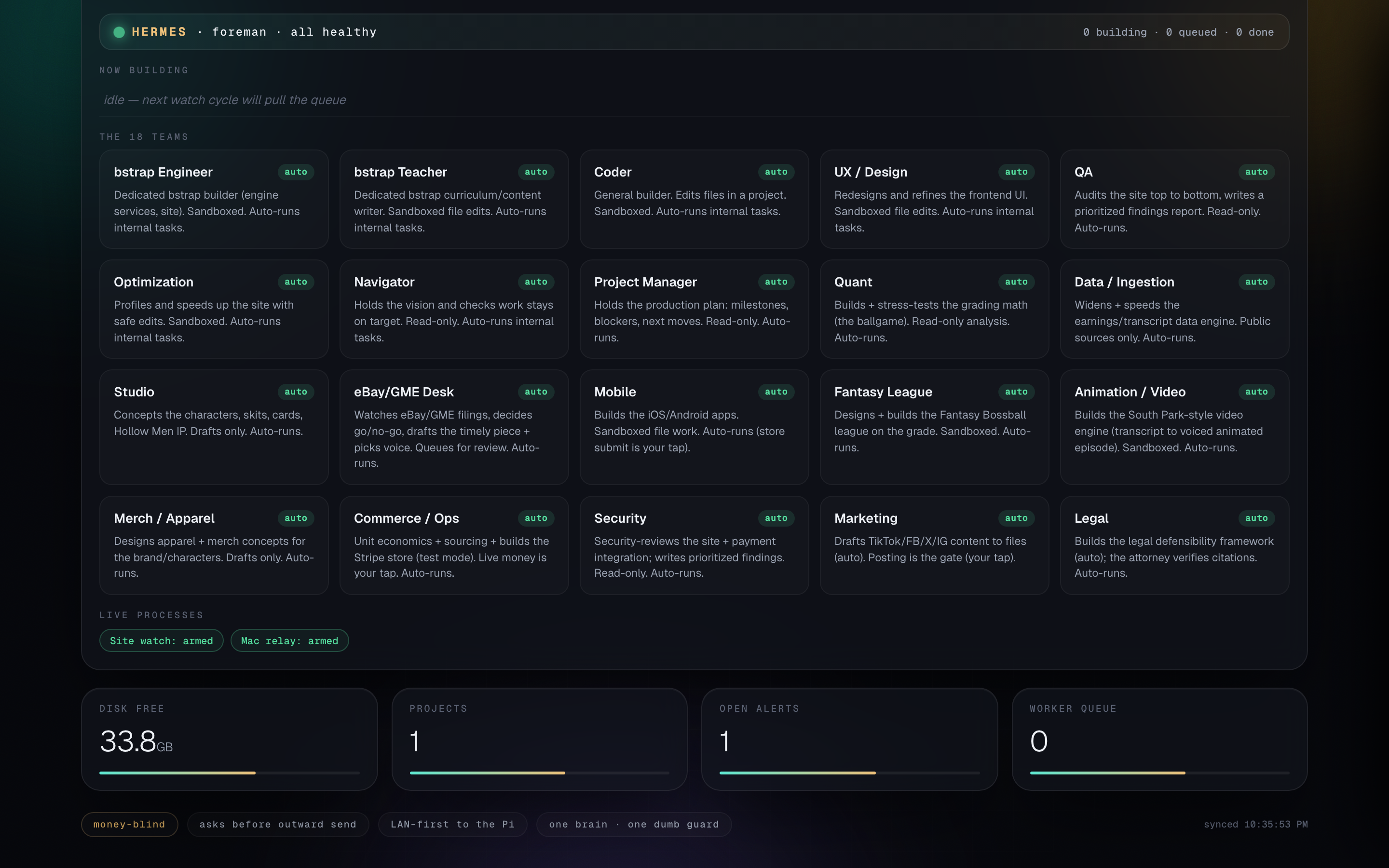This screenshot has height=868, width=1389.
Task: Click the Open Alerts heading
Action: 759,708
